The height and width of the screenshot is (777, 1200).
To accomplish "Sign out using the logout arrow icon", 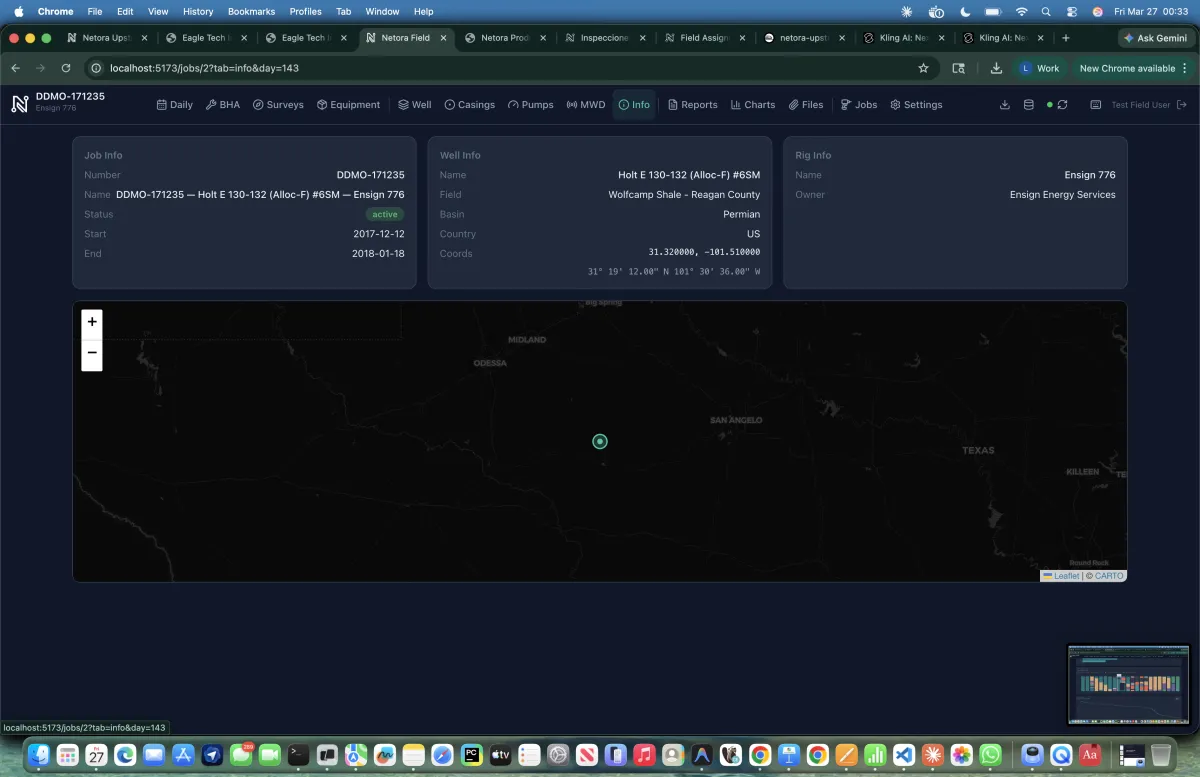I will (1182, 104).
